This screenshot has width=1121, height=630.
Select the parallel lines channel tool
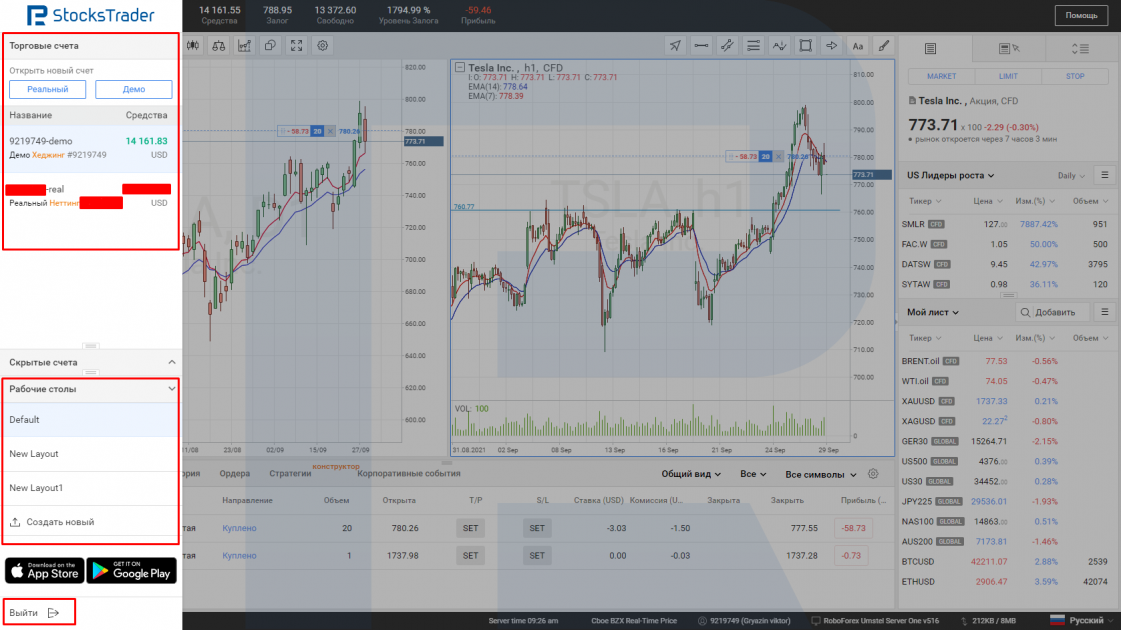tap(754, 46)
